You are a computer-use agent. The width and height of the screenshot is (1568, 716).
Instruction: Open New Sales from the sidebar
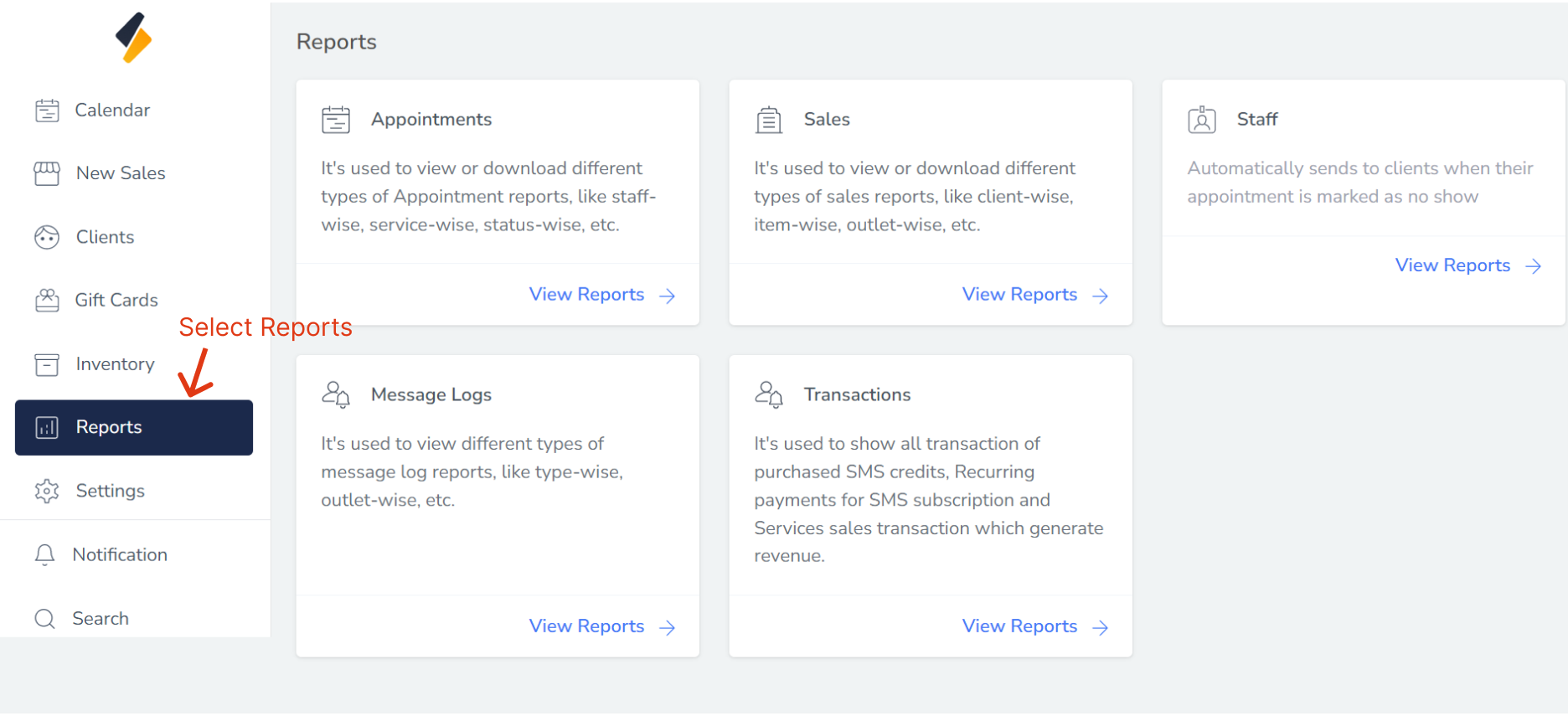121,173
